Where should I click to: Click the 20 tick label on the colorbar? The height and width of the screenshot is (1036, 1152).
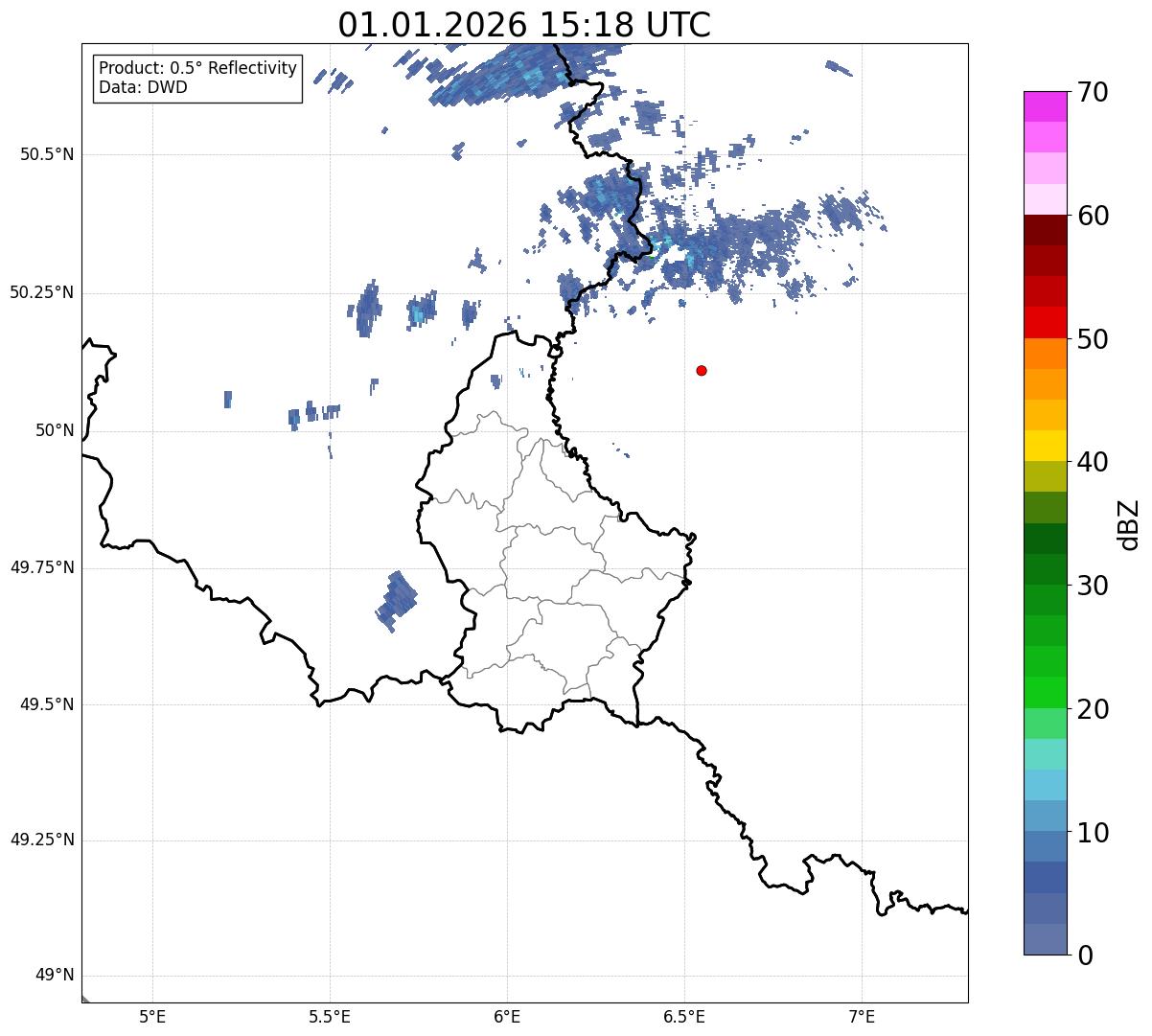coord(1093,709)
